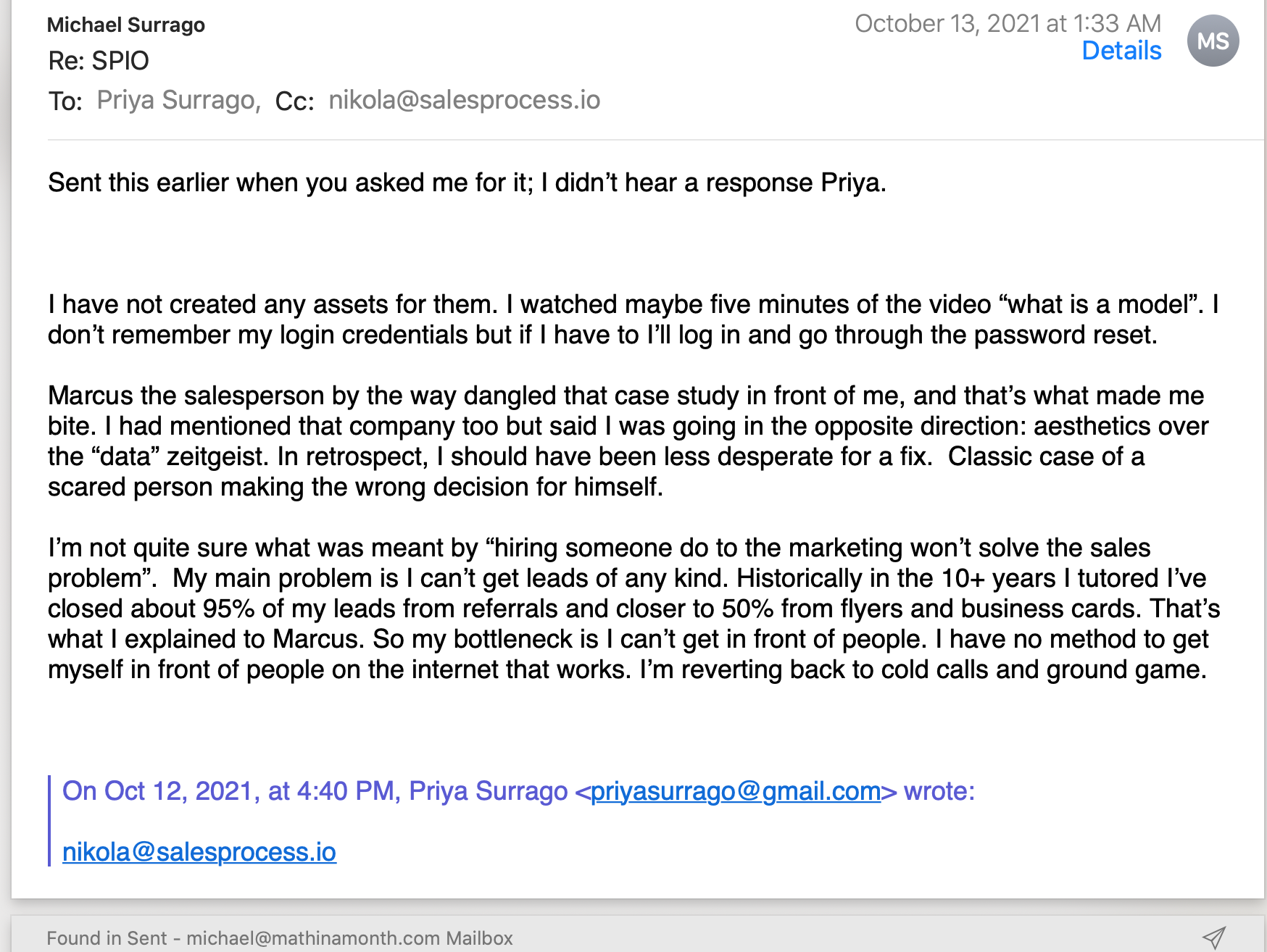The width and height of the screenshot is (1267, 952).
Task: Click paragraph about Marcus the salesperson
Action: [x=628, y=441]
